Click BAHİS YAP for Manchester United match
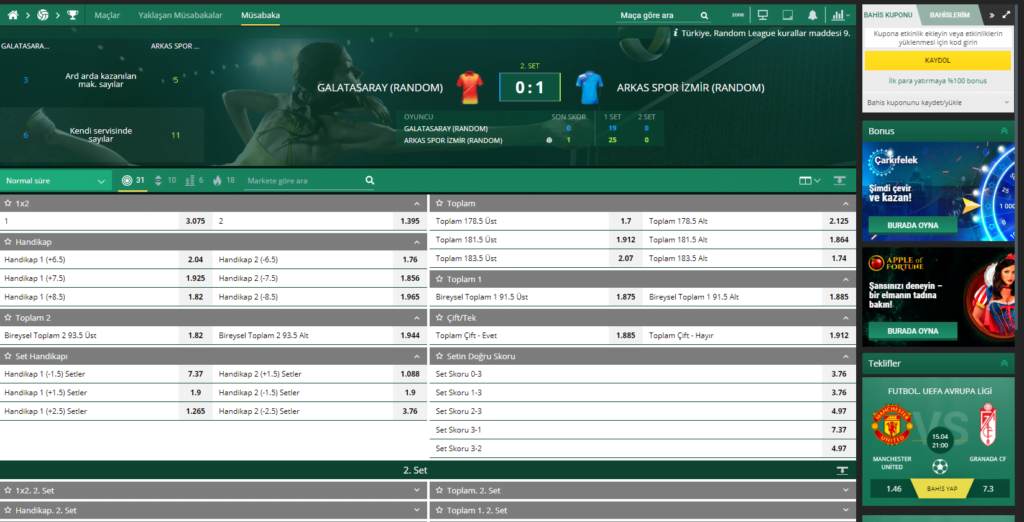This screenshot has width=1024, height=522. (940, 489)
